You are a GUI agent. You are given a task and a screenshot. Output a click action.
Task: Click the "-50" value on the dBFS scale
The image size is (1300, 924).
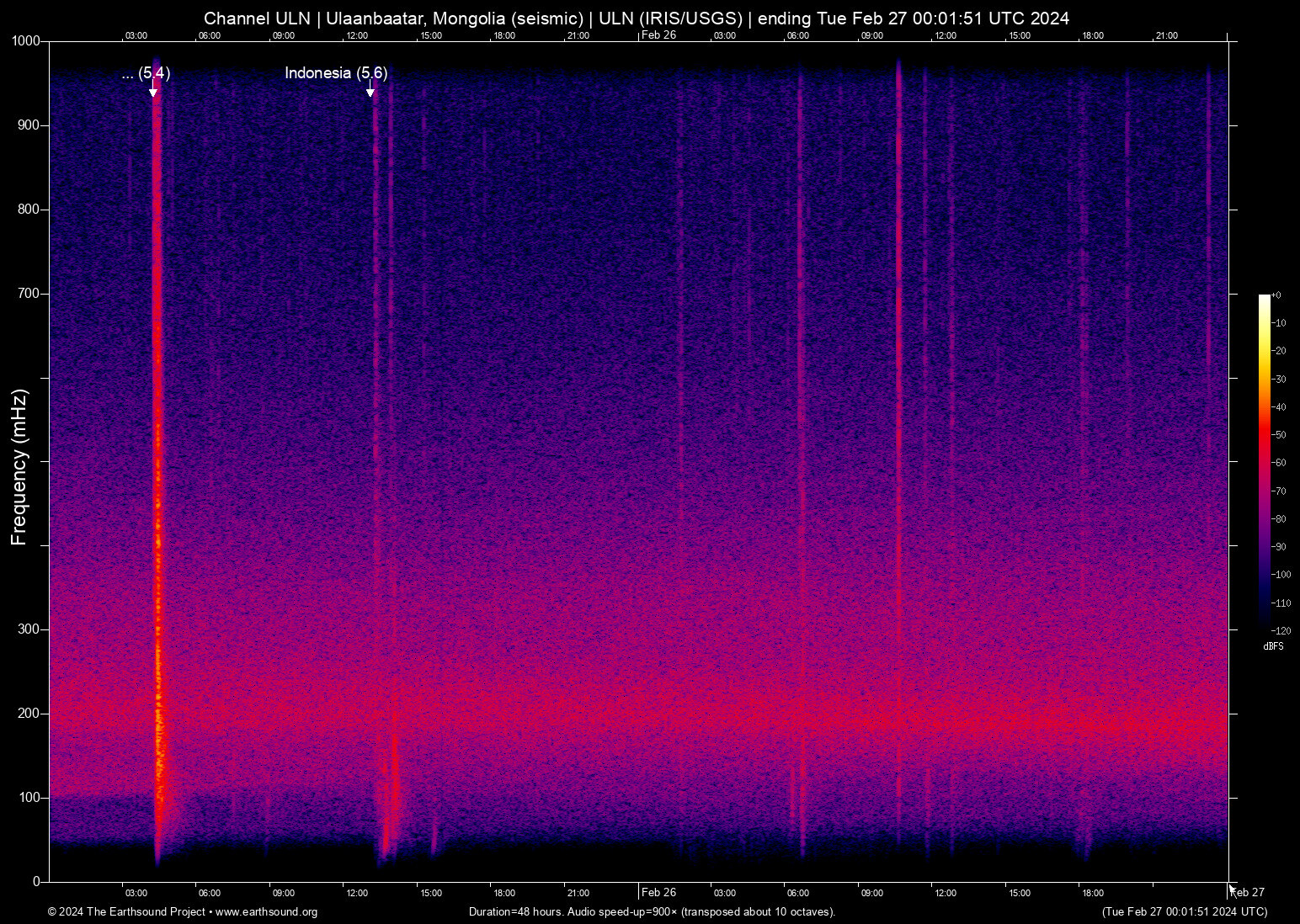pos(1279,435)
